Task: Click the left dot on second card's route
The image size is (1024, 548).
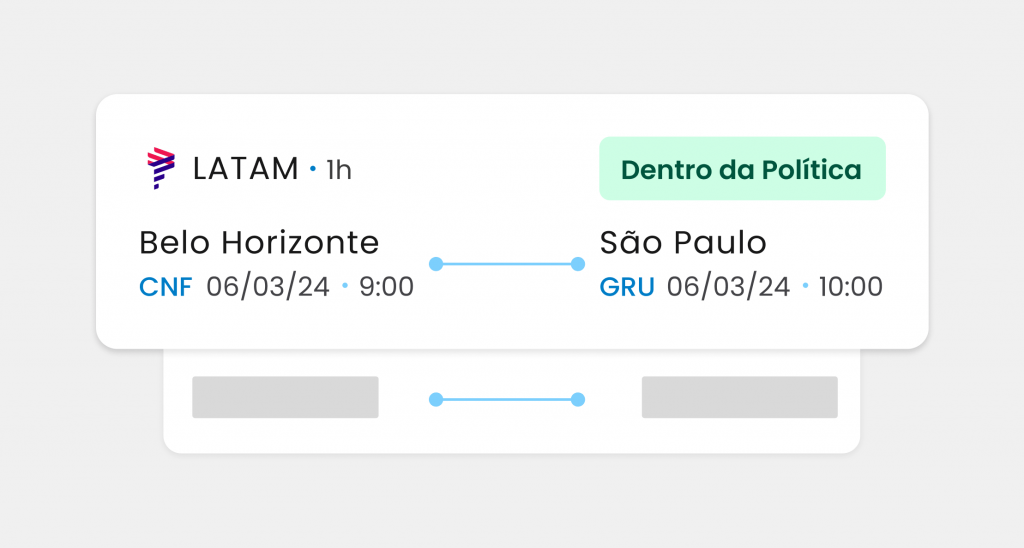Action: tap(436, 400)
